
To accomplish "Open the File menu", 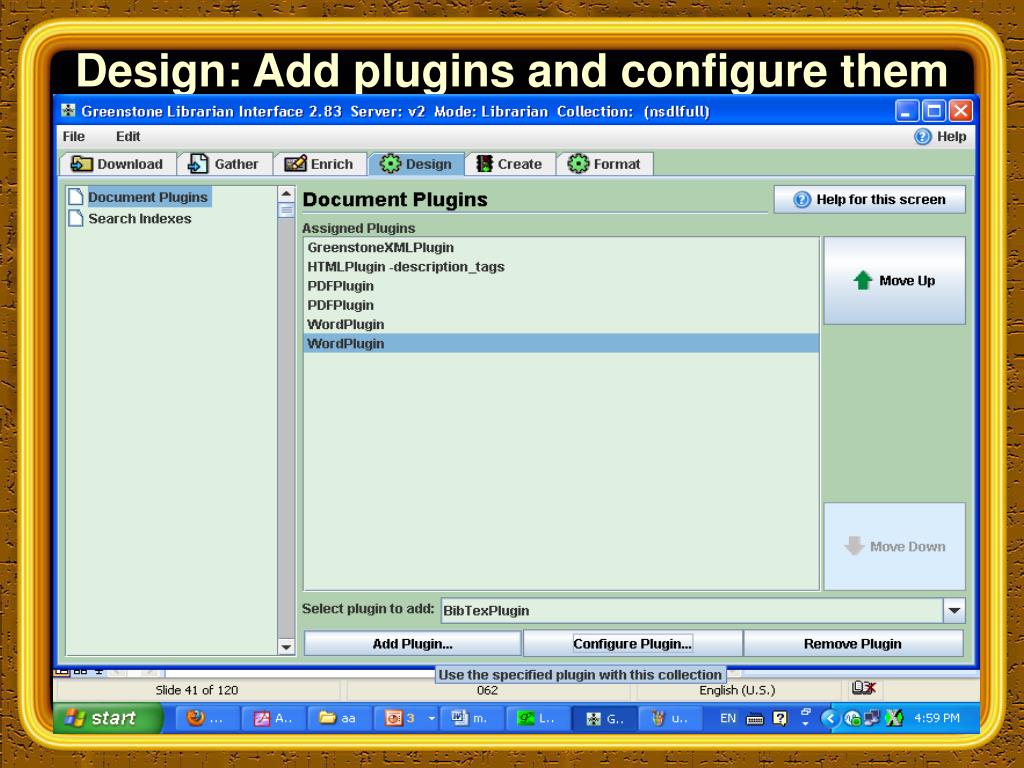I will point(74,136).
